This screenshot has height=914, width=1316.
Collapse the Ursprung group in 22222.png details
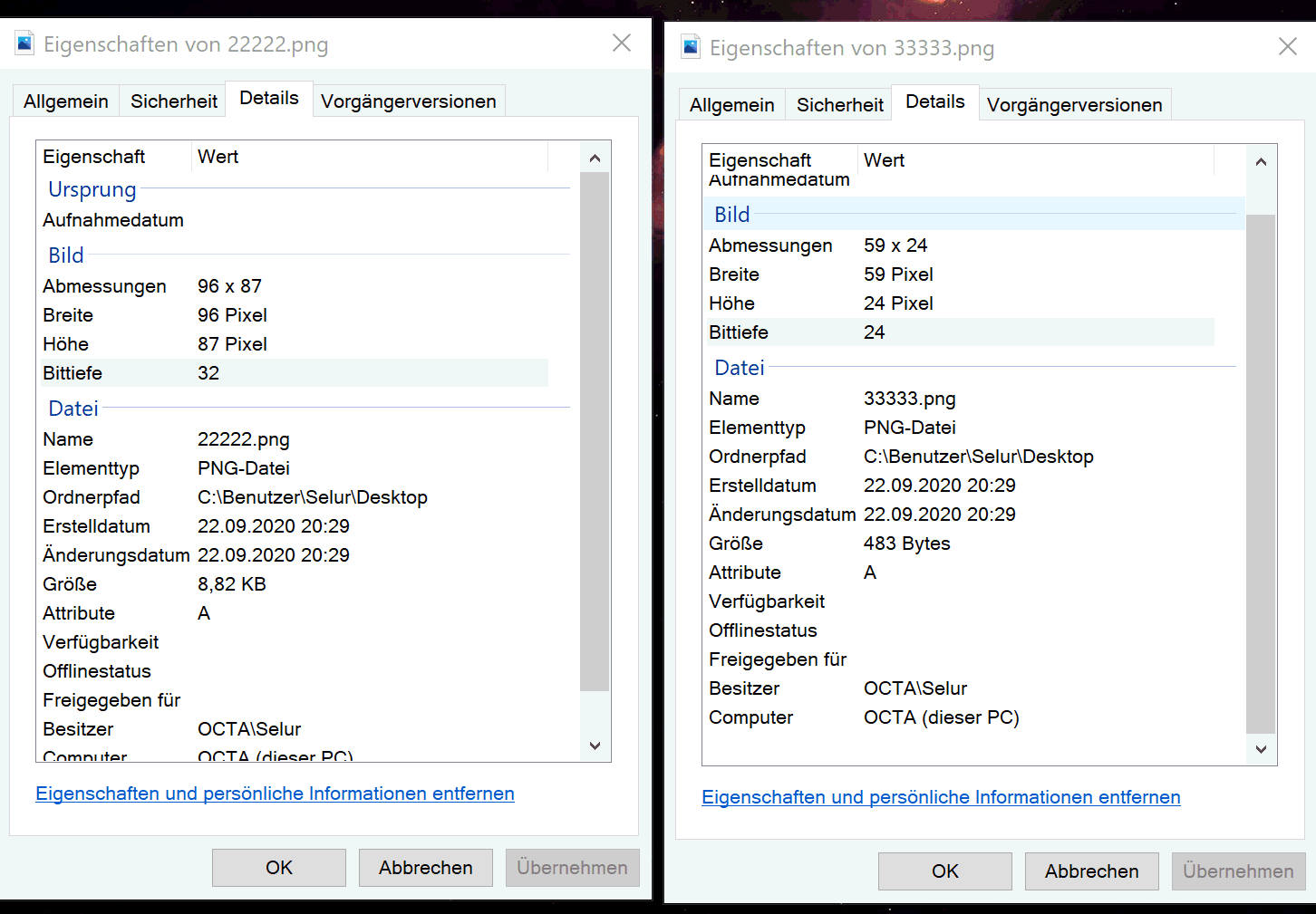(x=92, y=189)
